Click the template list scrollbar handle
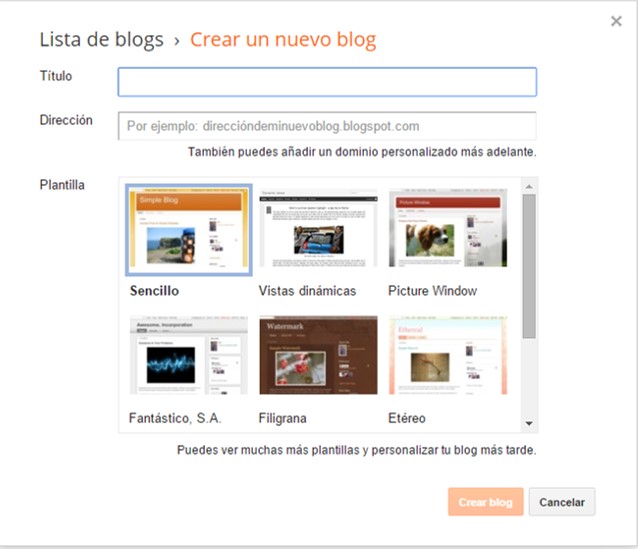The image size is (638, 549). [529, 266]
